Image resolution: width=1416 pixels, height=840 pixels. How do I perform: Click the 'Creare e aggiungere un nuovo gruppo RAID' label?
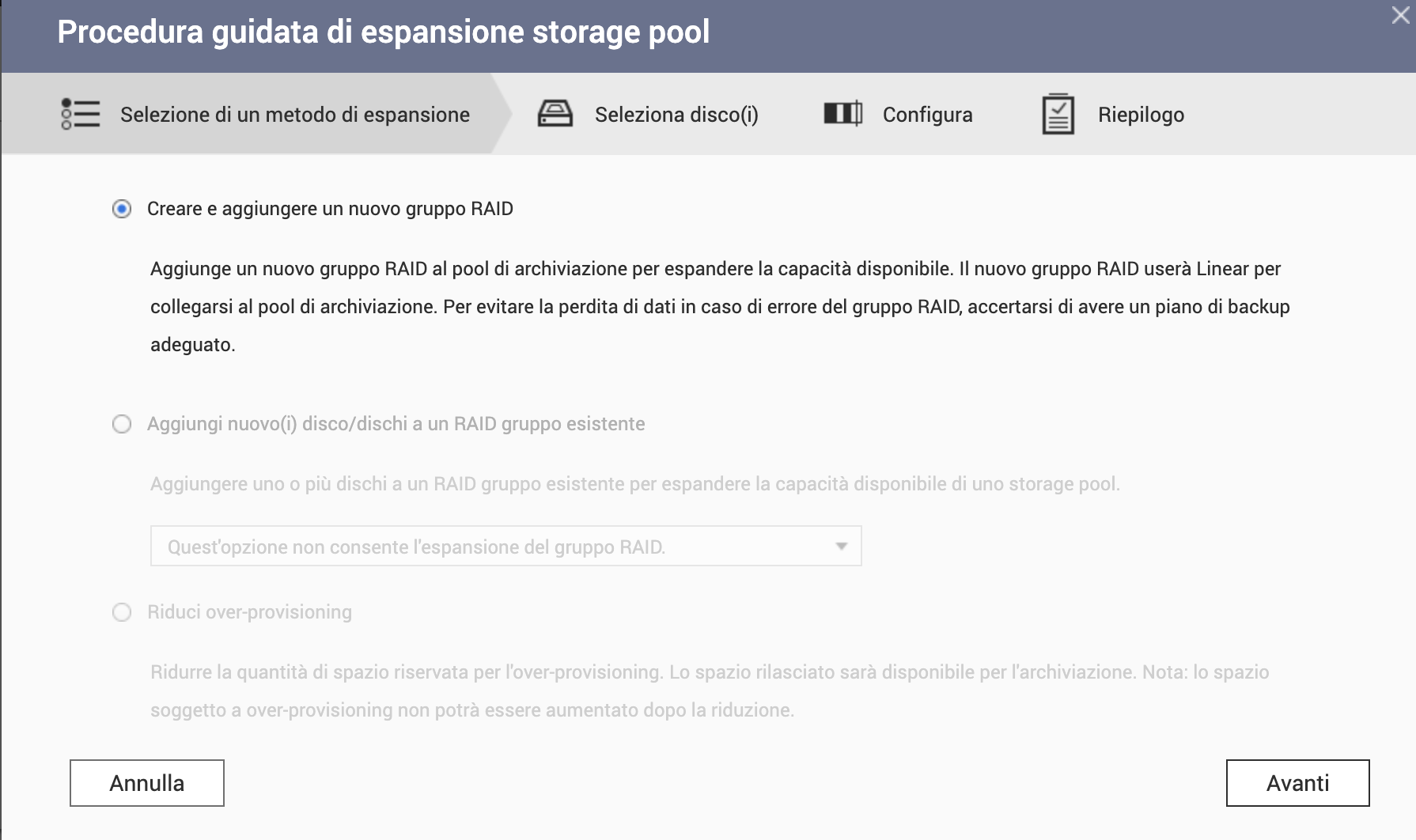tap(330, 209)
